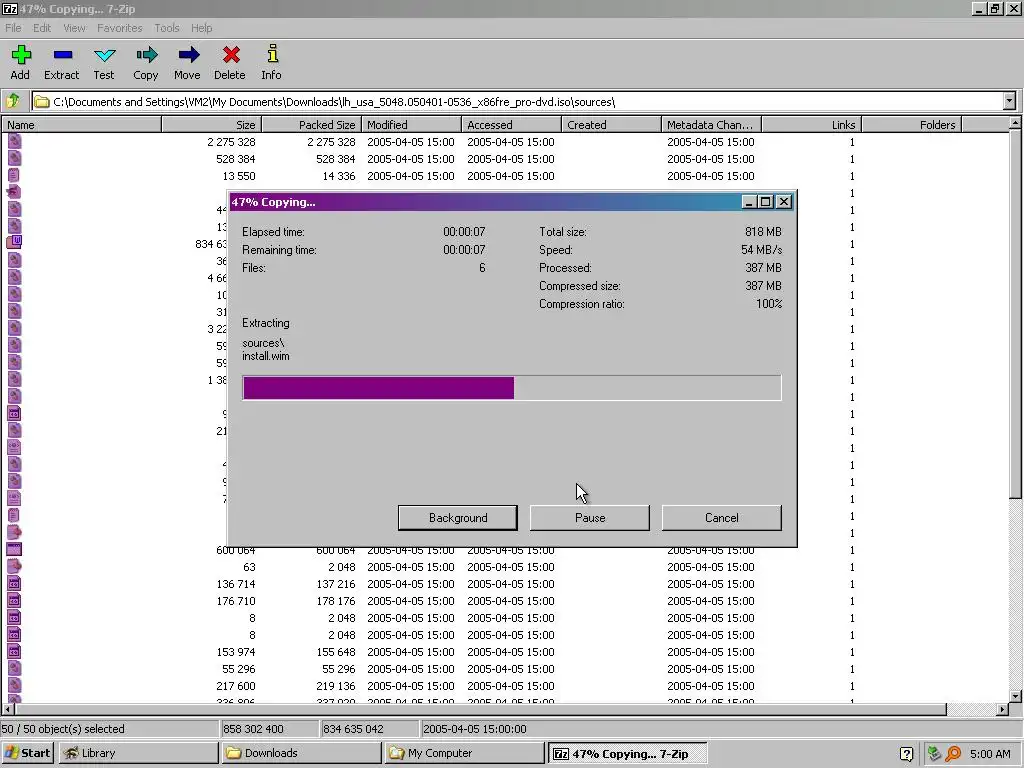The width and height of the screenshot is (1024, 768).
Task: Sort by Packed Size column header
Action: pyautogui.click(x=312, y=125)
